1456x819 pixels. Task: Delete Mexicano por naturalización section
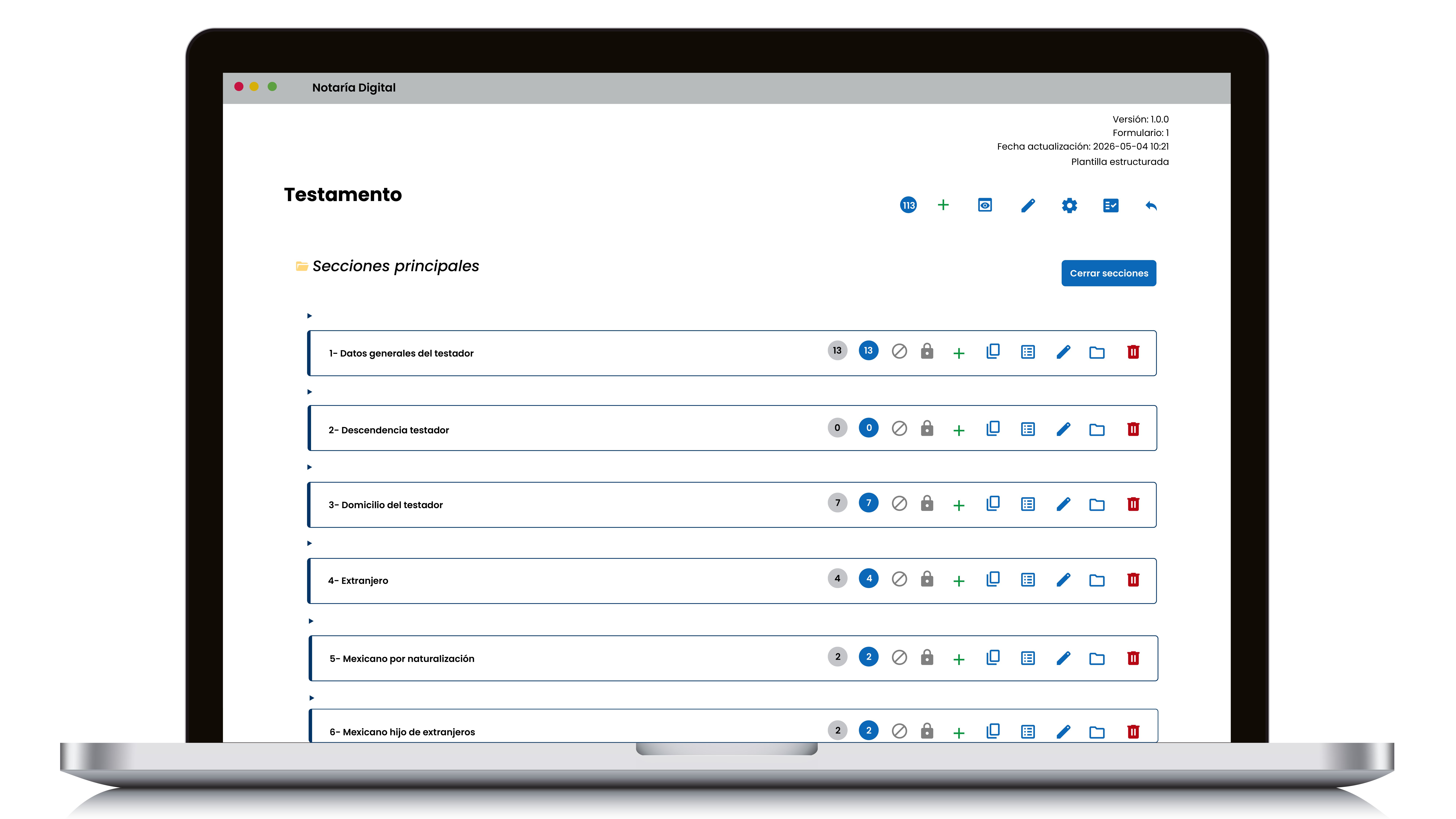click(1133, 658)
